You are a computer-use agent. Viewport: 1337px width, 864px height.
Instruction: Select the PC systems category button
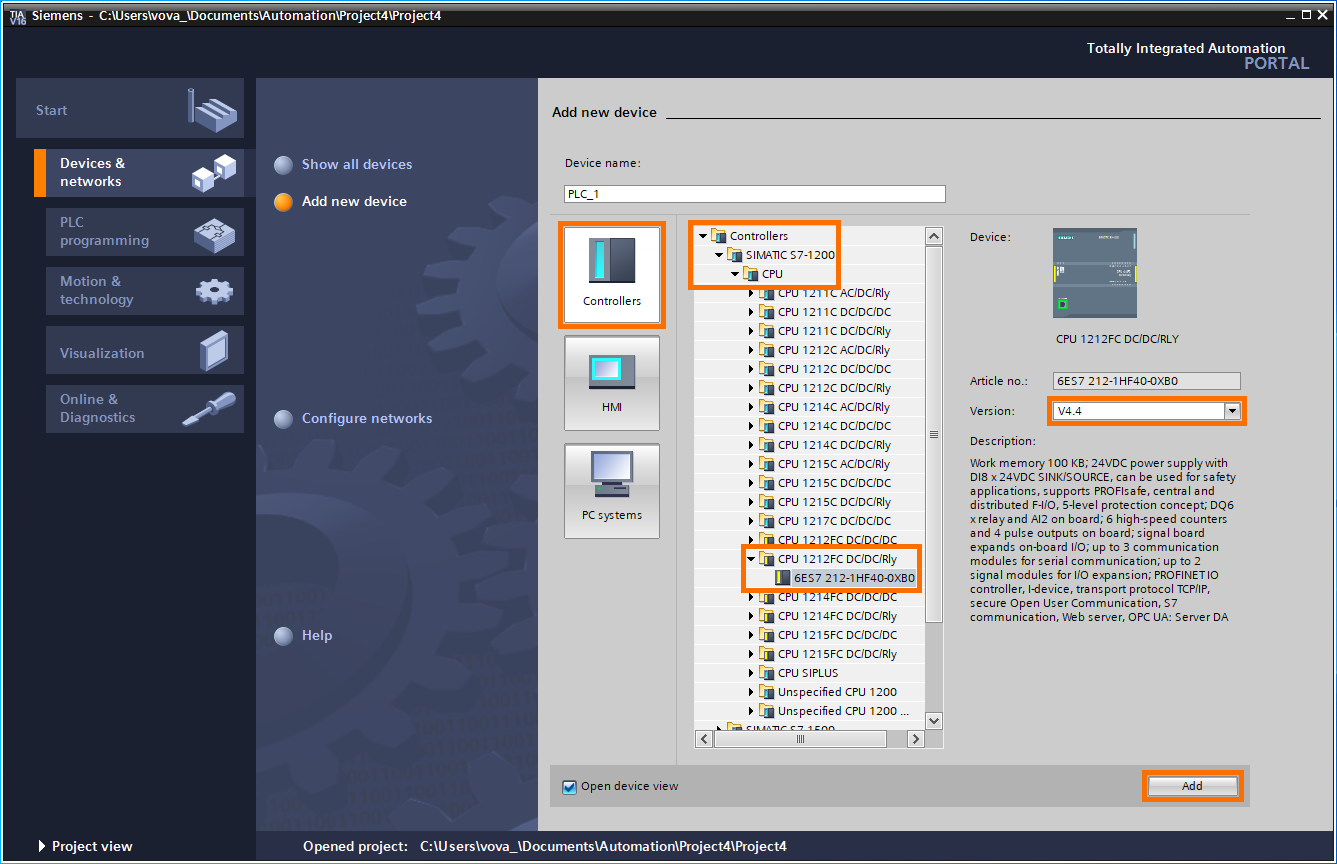612,491
